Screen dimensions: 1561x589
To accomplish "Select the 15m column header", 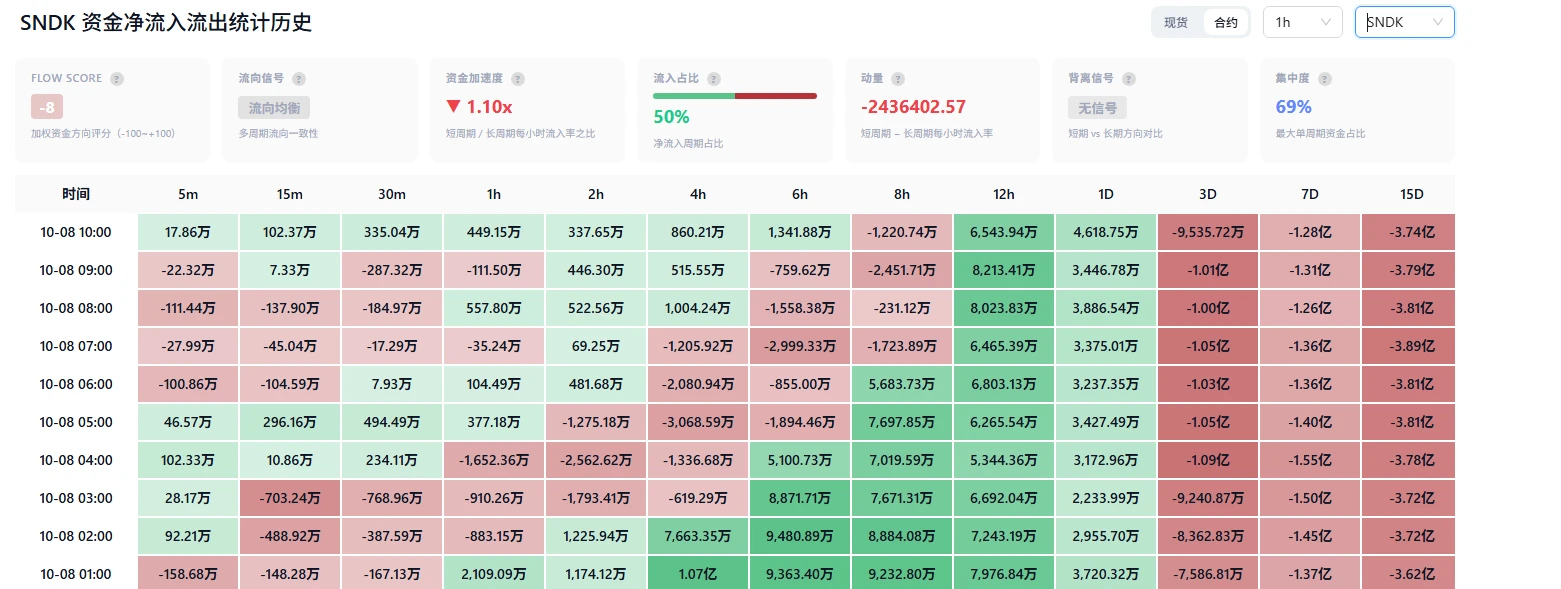I will [290, 194].
